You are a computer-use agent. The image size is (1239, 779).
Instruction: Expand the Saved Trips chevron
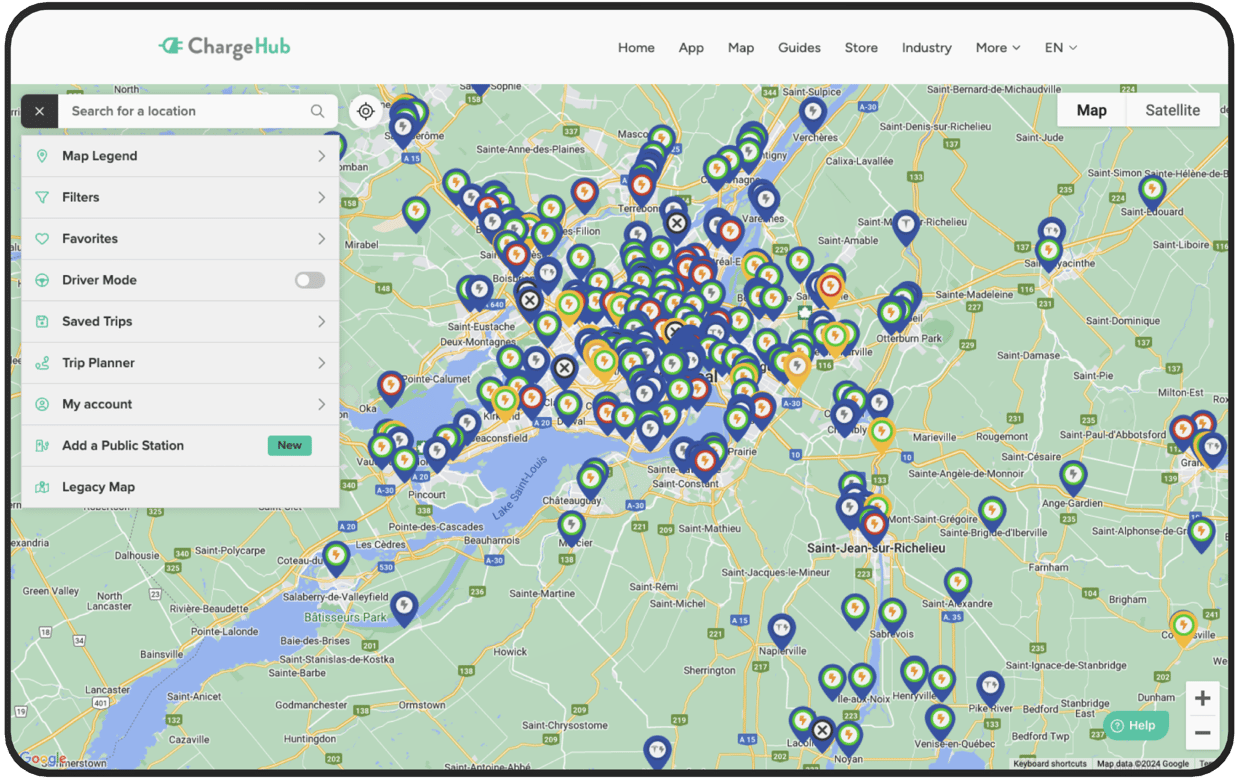(x=322, y=321)
